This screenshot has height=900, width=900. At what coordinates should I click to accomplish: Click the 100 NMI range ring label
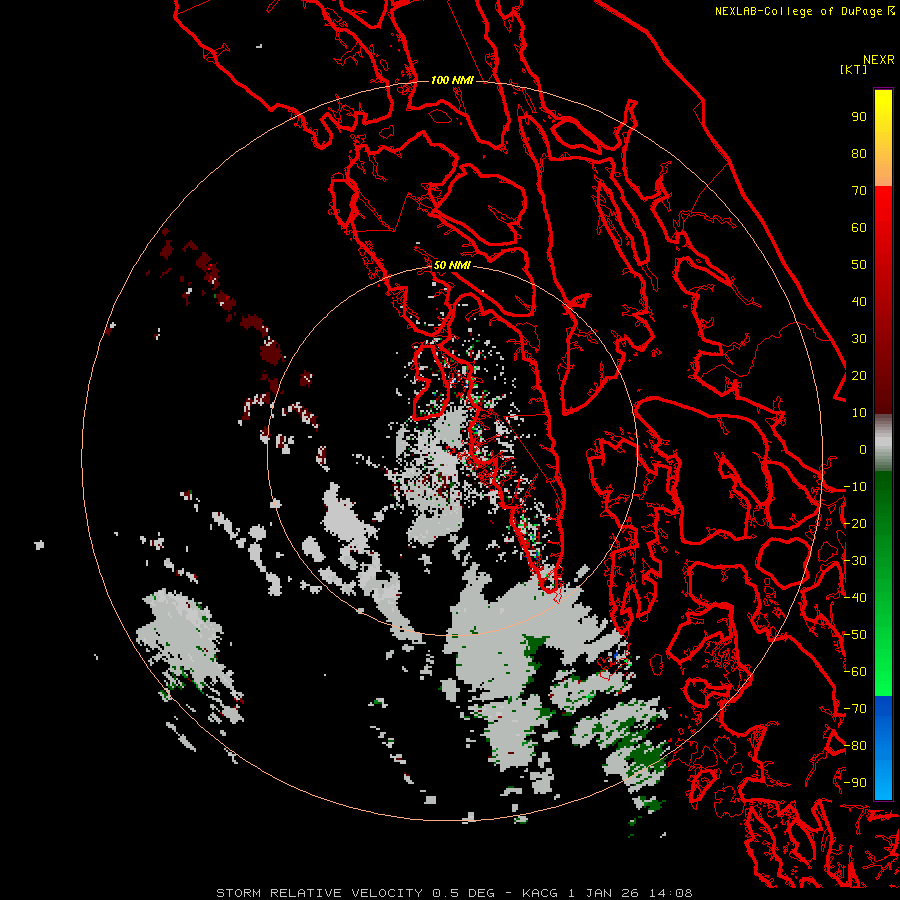(452, 80)
